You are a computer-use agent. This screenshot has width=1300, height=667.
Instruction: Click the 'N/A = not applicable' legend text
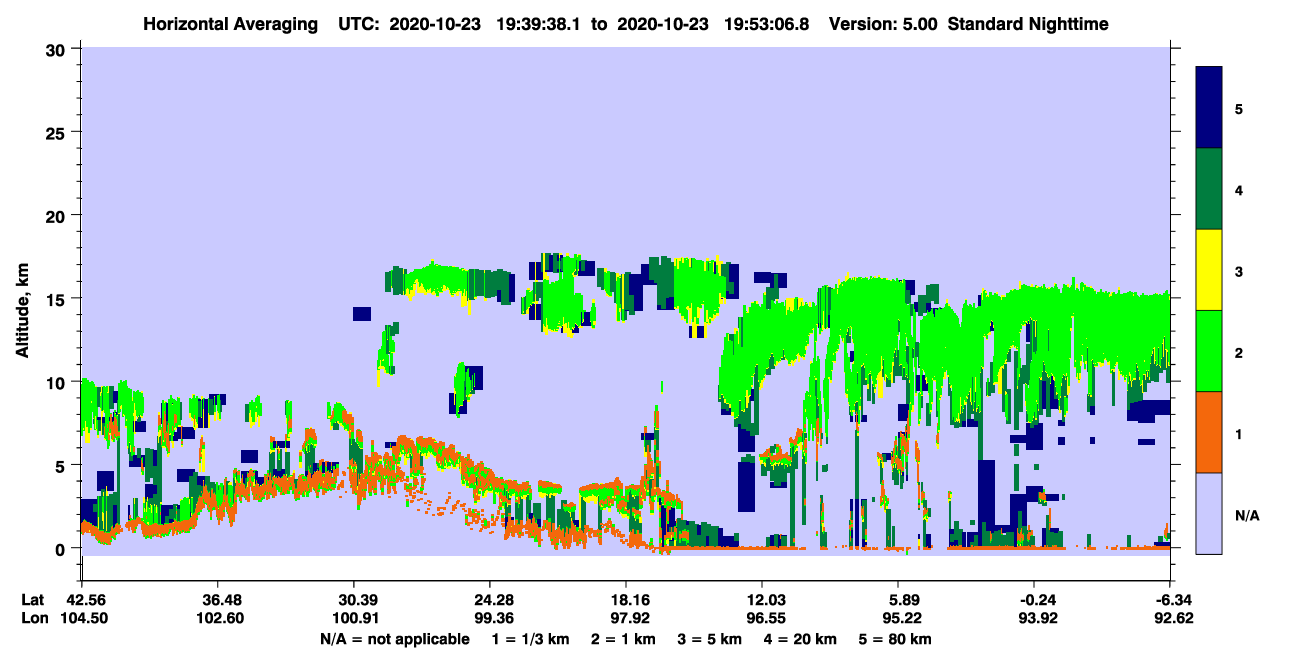tap(395, 639)
